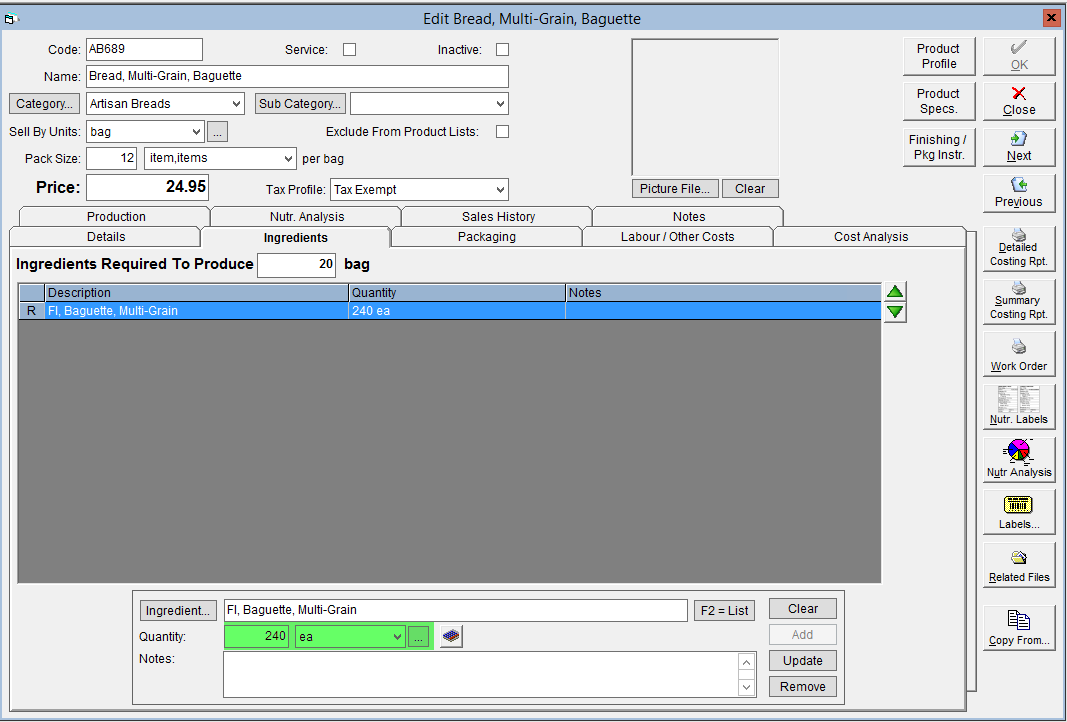Move ingredient down with green arrow

pos(895,312)
